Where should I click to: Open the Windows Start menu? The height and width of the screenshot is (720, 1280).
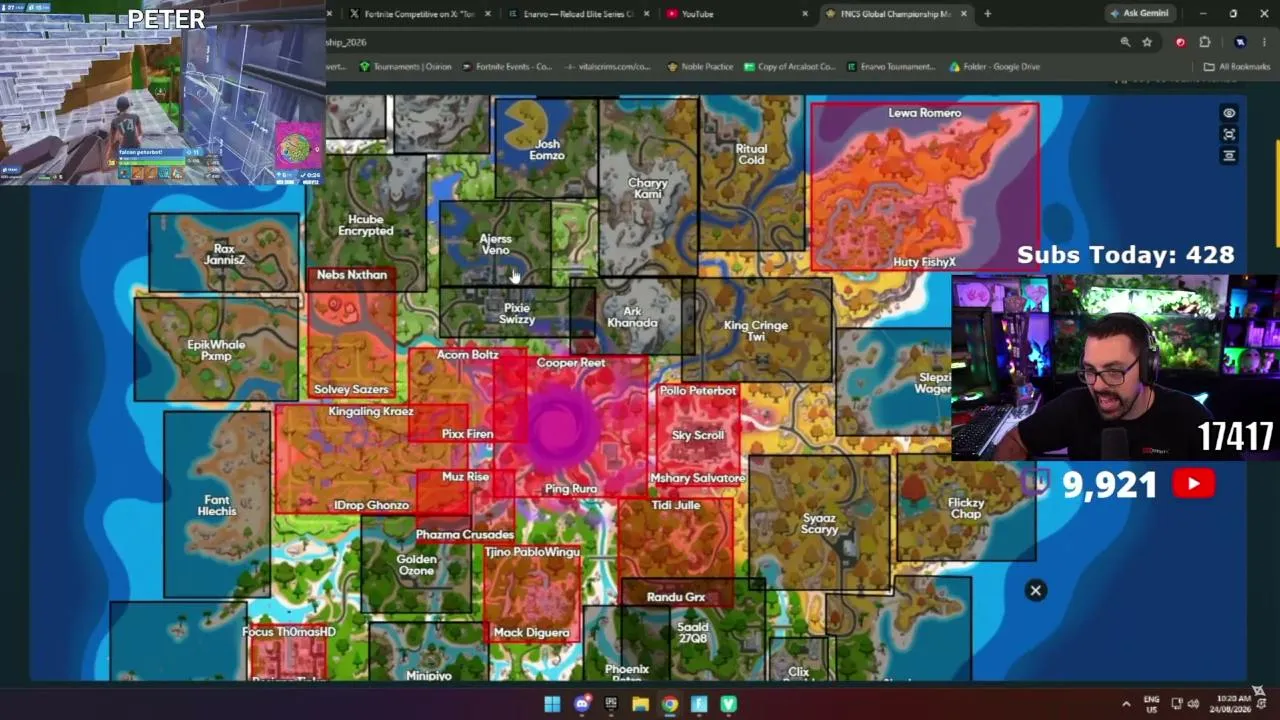click(x=552, y=704)
